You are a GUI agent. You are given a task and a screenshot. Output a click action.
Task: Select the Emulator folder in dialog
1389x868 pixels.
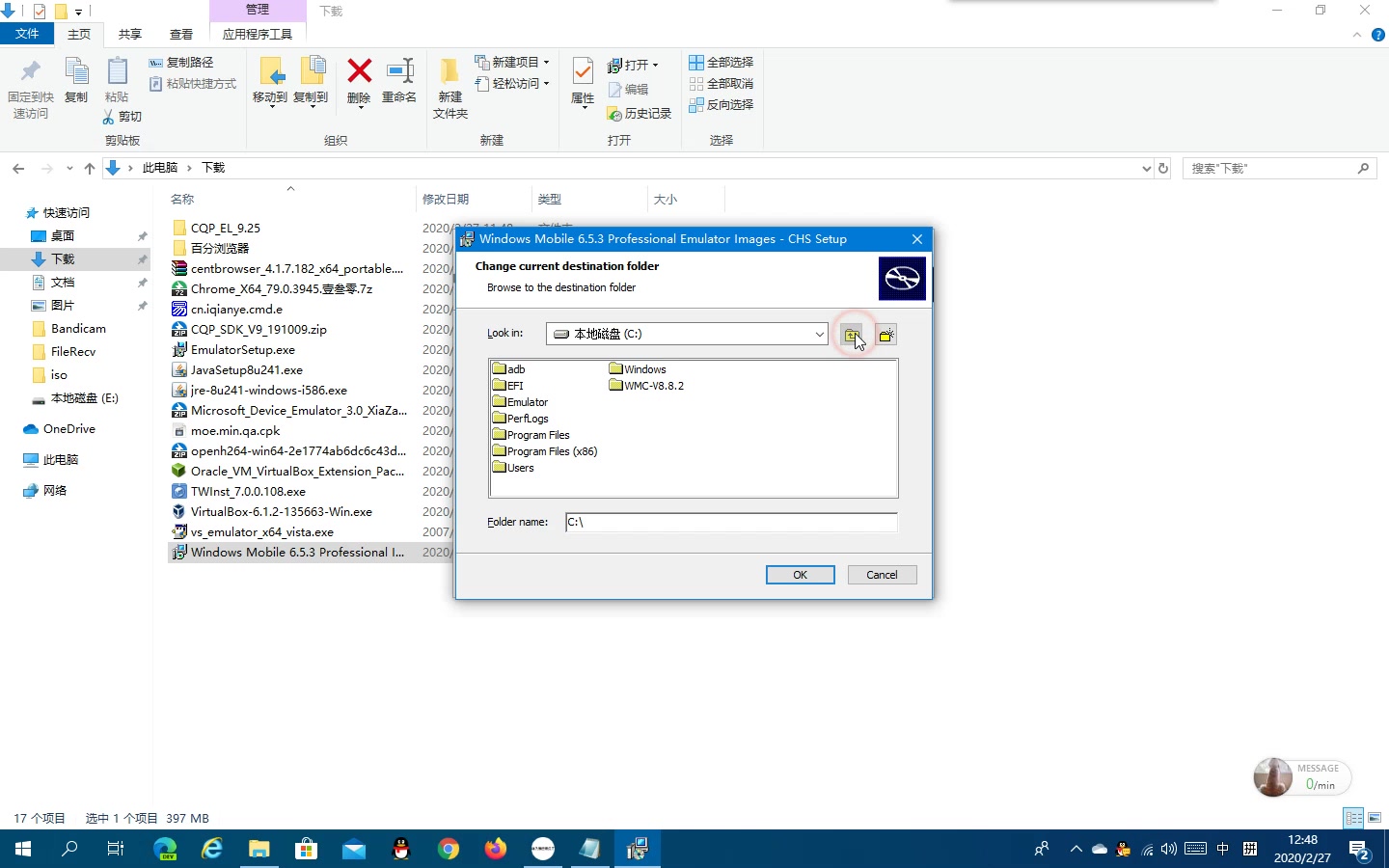(x=520, y=402)
